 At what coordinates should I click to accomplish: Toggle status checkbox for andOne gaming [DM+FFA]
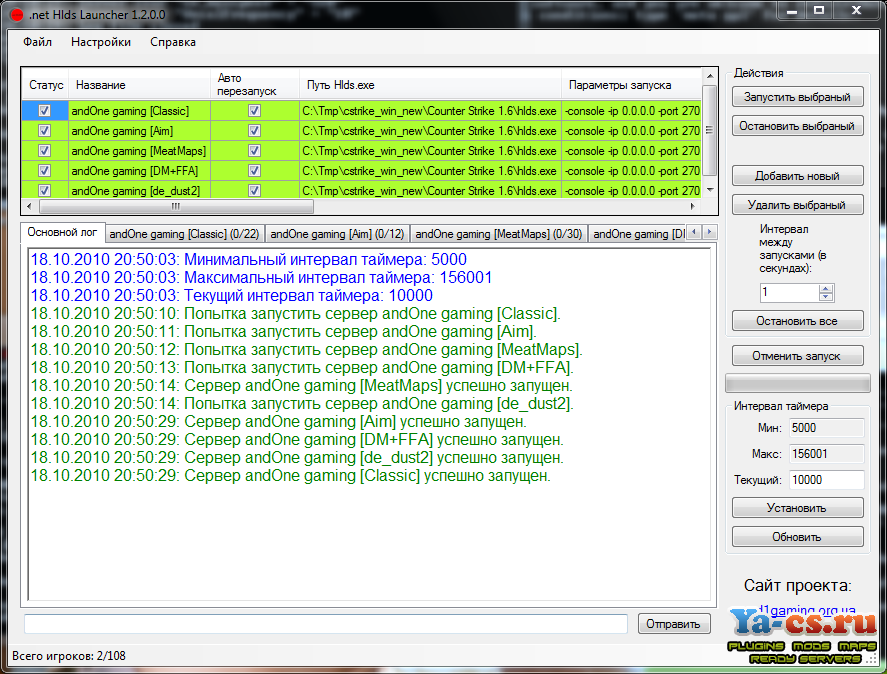(x=44, y=170)
